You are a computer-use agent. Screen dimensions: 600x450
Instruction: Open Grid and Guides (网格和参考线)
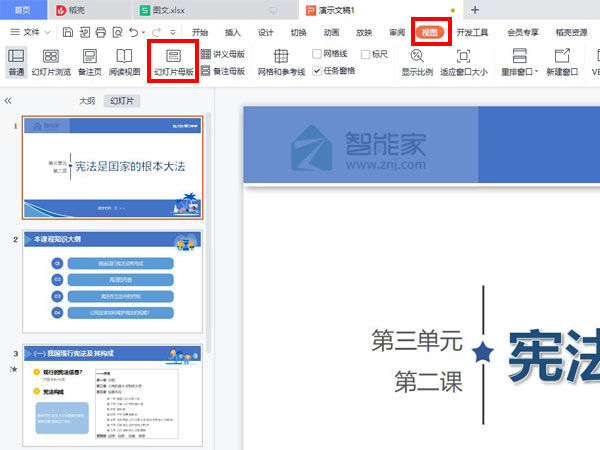pos(281,62)
